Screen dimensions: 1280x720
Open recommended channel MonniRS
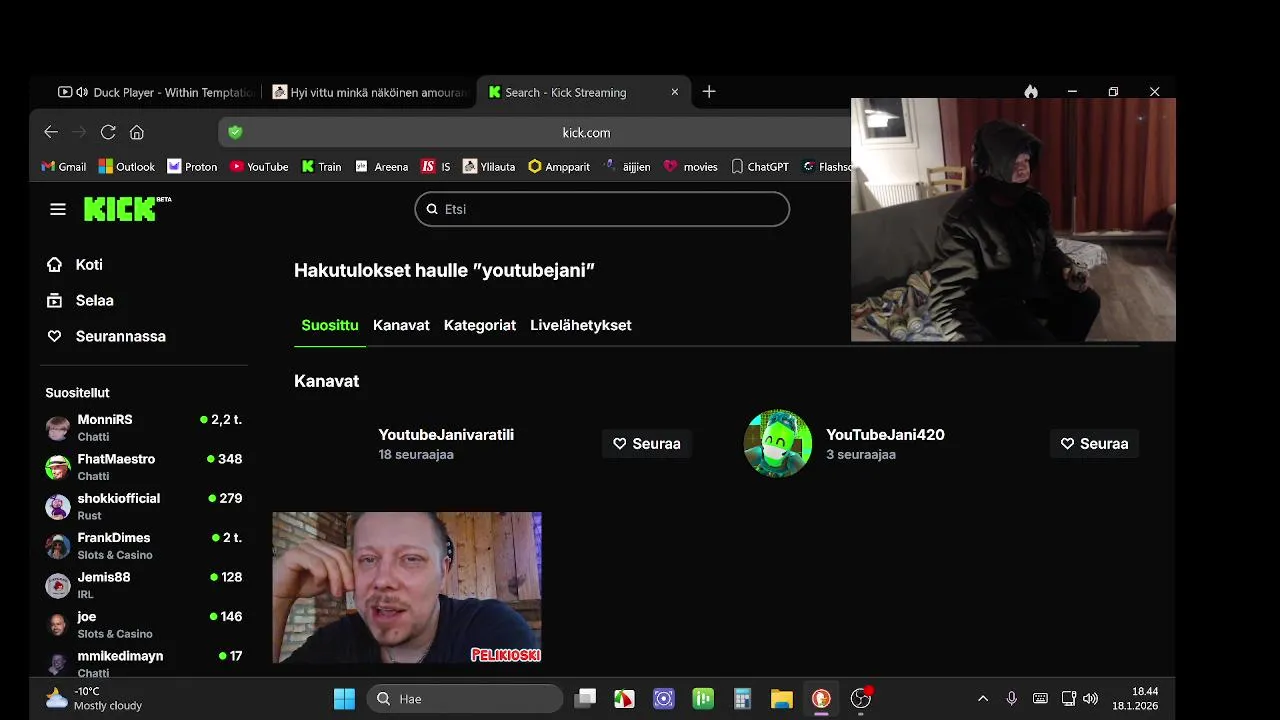144,427
